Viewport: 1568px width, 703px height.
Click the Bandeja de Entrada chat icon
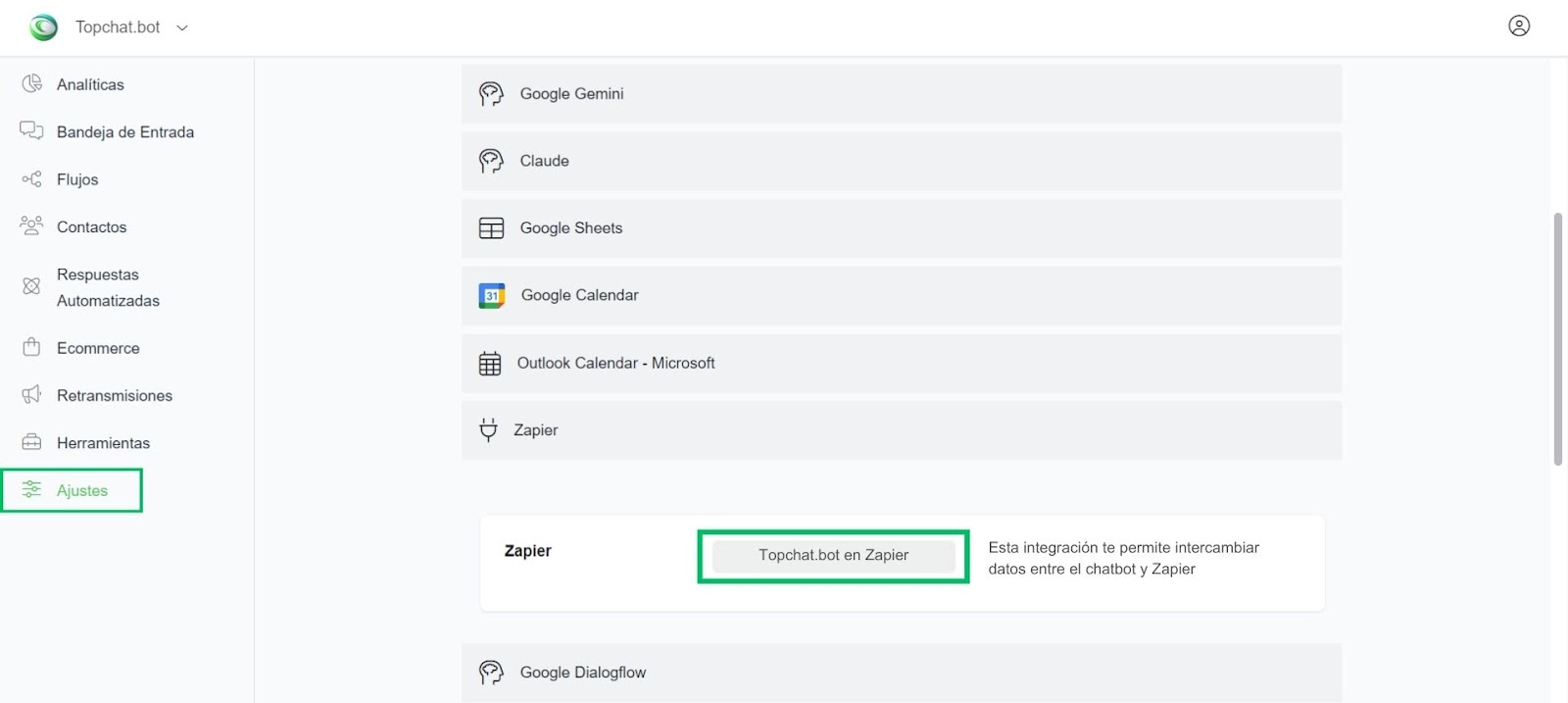point(32,130)
